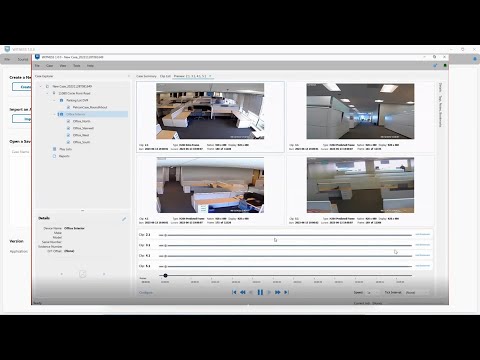Click the Import button in background window
The width and height of the screenshot is (480, 360).
pyautogui.click(x=22, y=119)
